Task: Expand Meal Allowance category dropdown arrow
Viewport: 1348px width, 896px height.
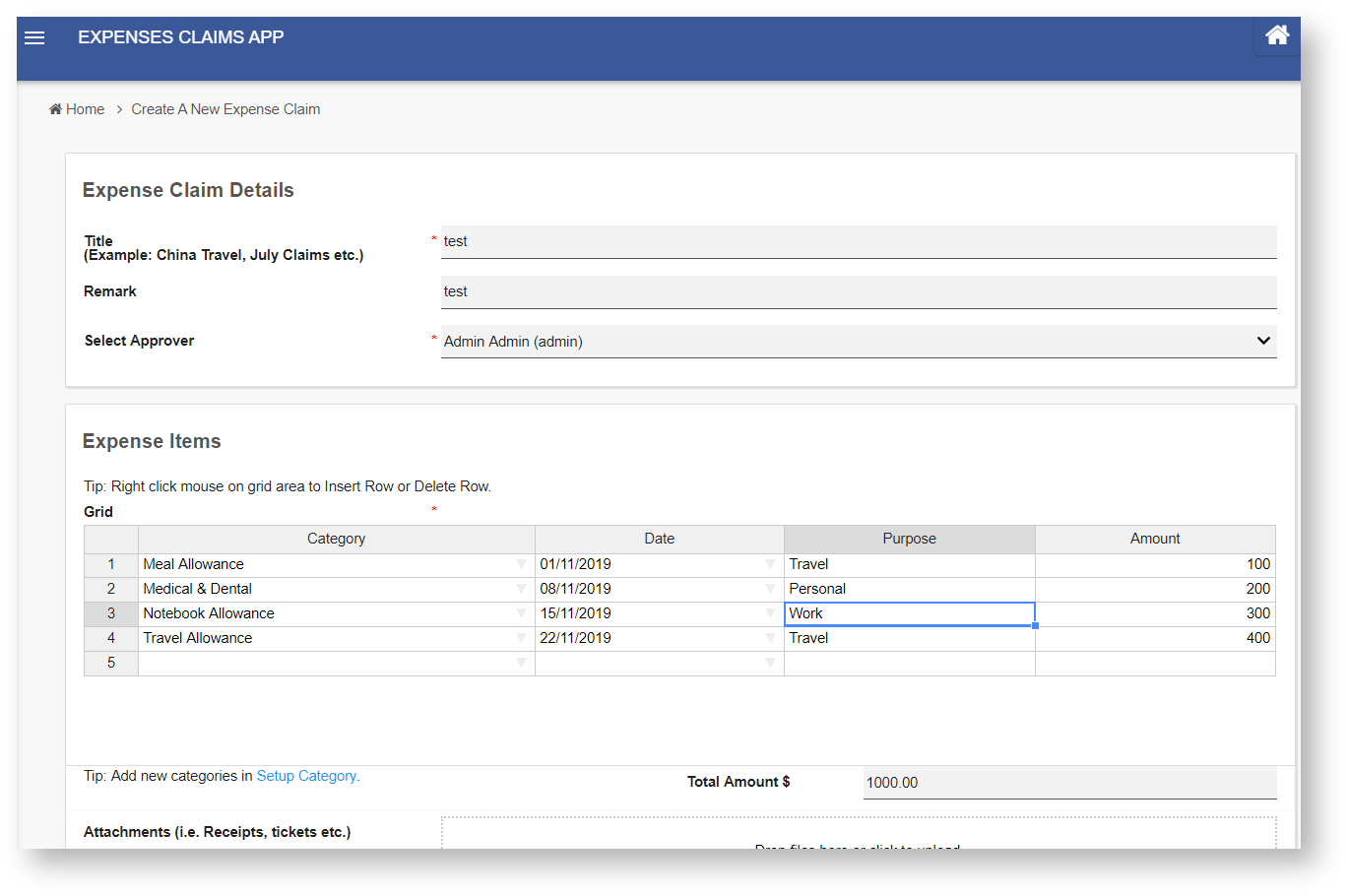Action: (x=521, y=564)
